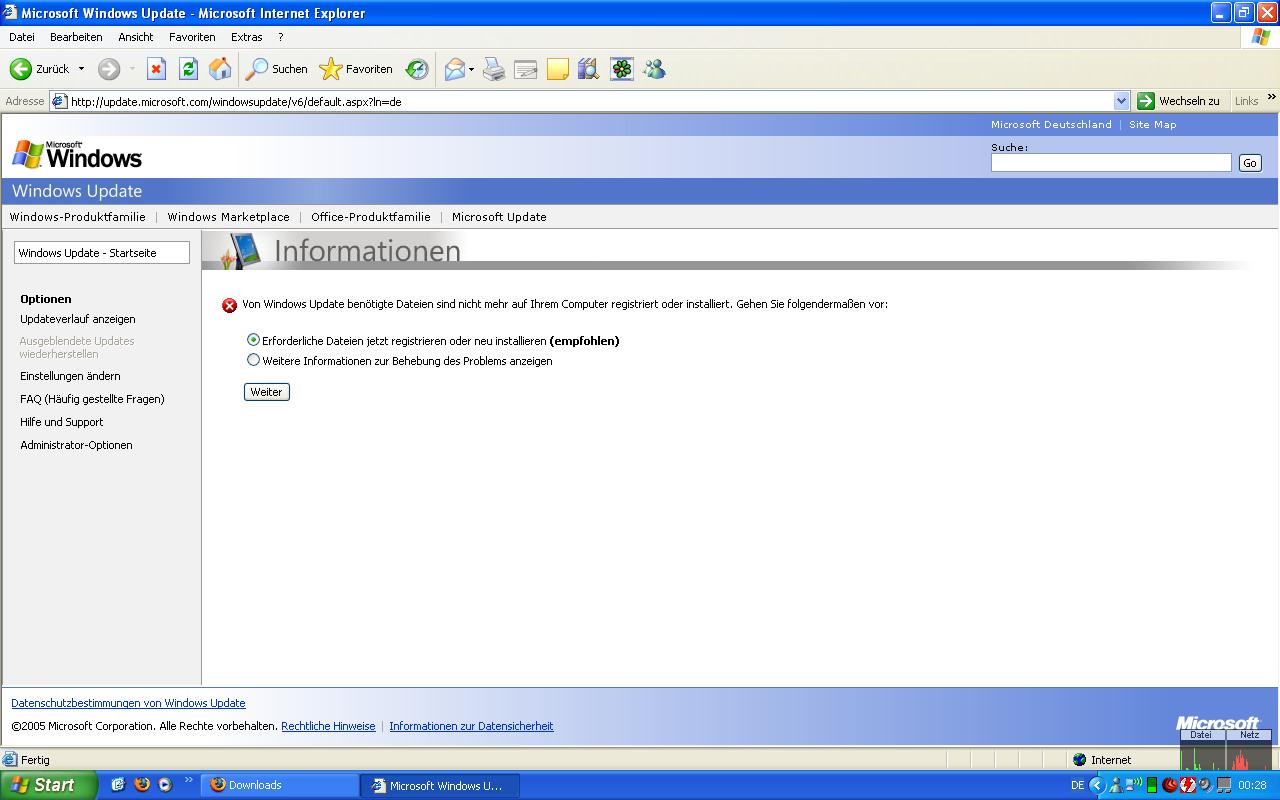Screen dimensions: 1280x800
Task: Open the Favoriten menu in menu bar
Action: (192, 37)
